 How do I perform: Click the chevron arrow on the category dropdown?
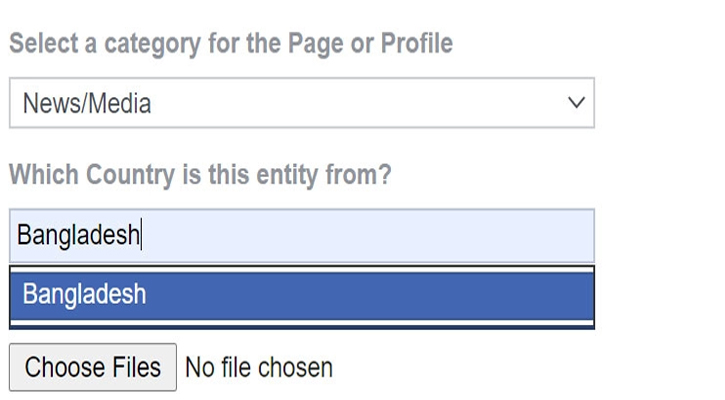tap(575, 103)
